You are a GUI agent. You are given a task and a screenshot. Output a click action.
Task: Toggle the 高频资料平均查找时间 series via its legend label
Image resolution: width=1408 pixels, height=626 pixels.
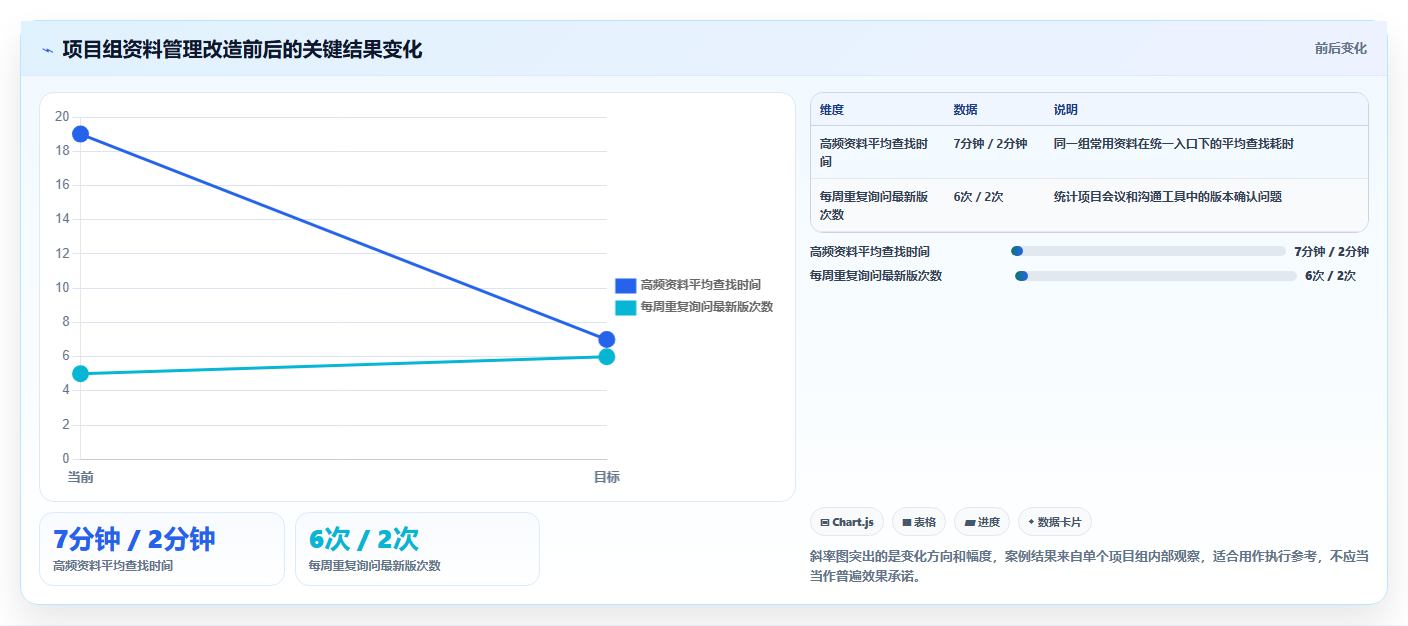(700, 285)
